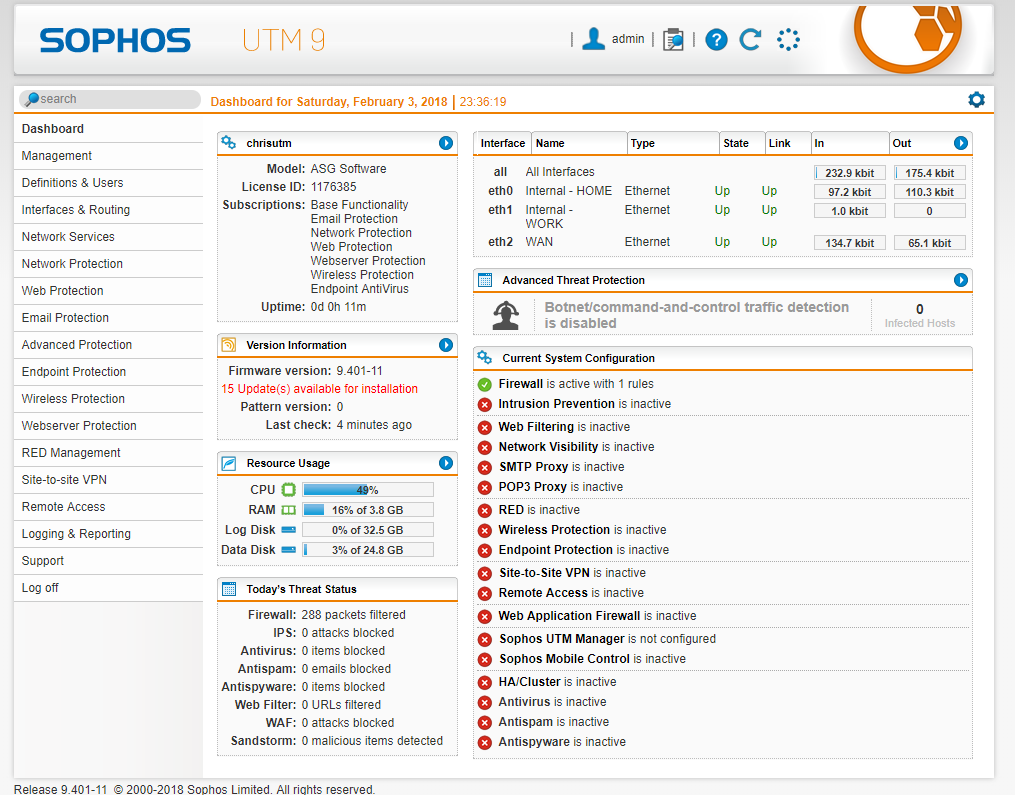1015x795 pixels.
Task: Click the red Site-to-Site VPN status icon
Action: click(484, 574)
